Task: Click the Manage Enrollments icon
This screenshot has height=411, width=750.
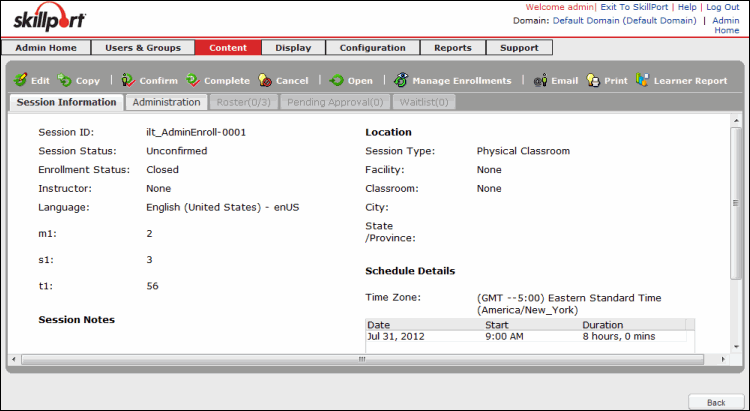Action: tap(401, 80)
